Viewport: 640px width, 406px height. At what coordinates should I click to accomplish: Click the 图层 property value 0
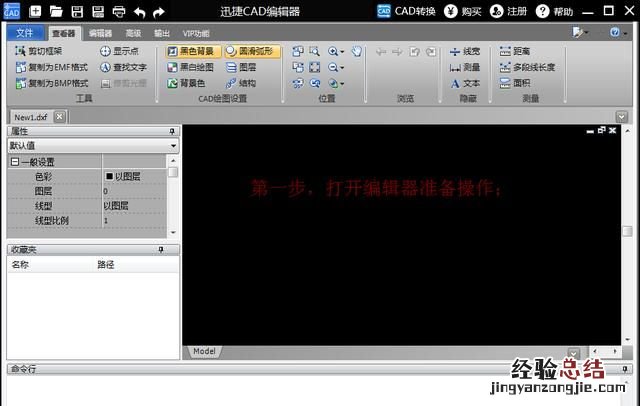coord(134,191)
